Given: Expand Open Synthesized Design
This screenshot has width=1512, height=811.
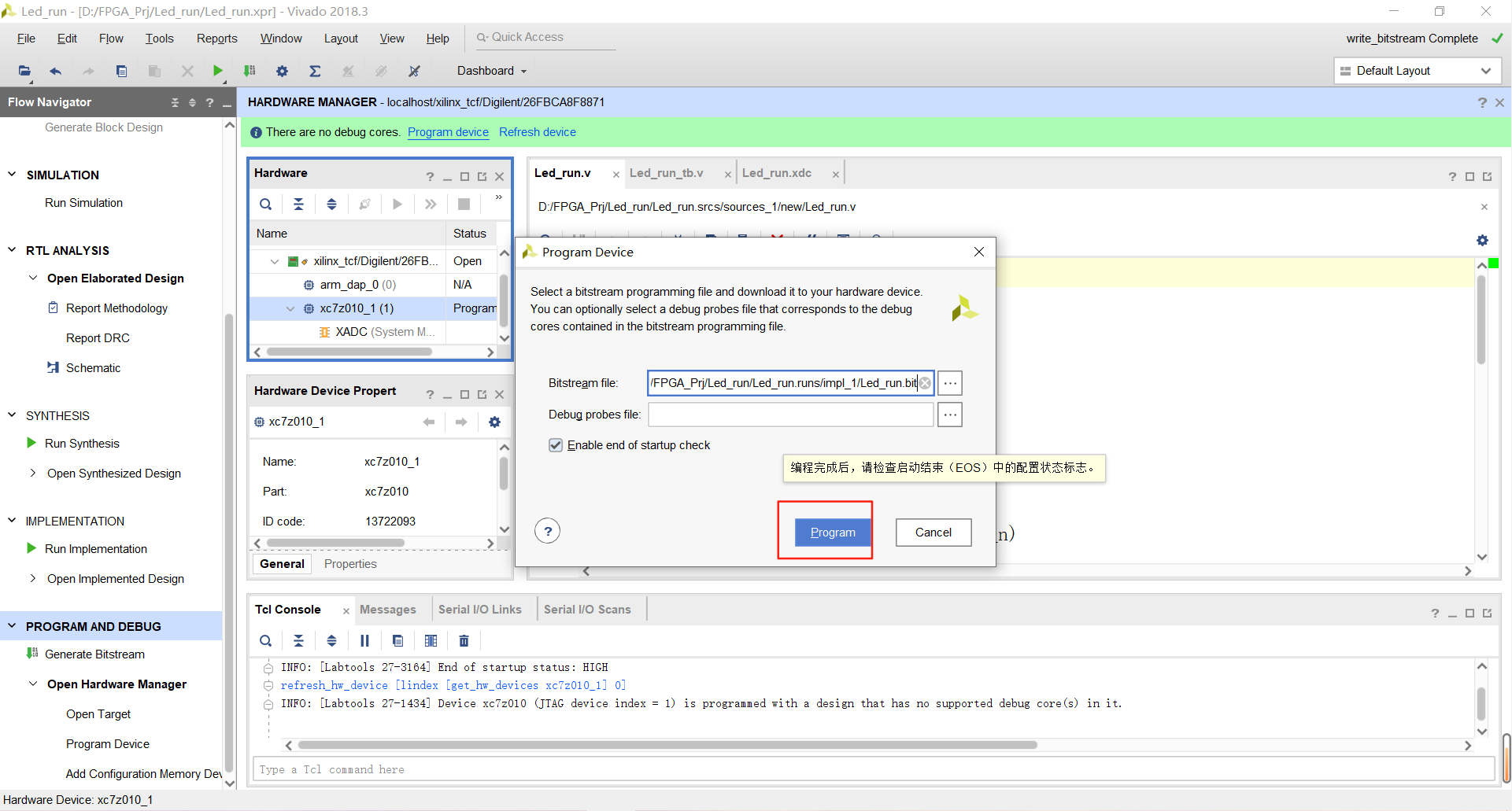Looking at the screenshot, I should coord(33,473).
